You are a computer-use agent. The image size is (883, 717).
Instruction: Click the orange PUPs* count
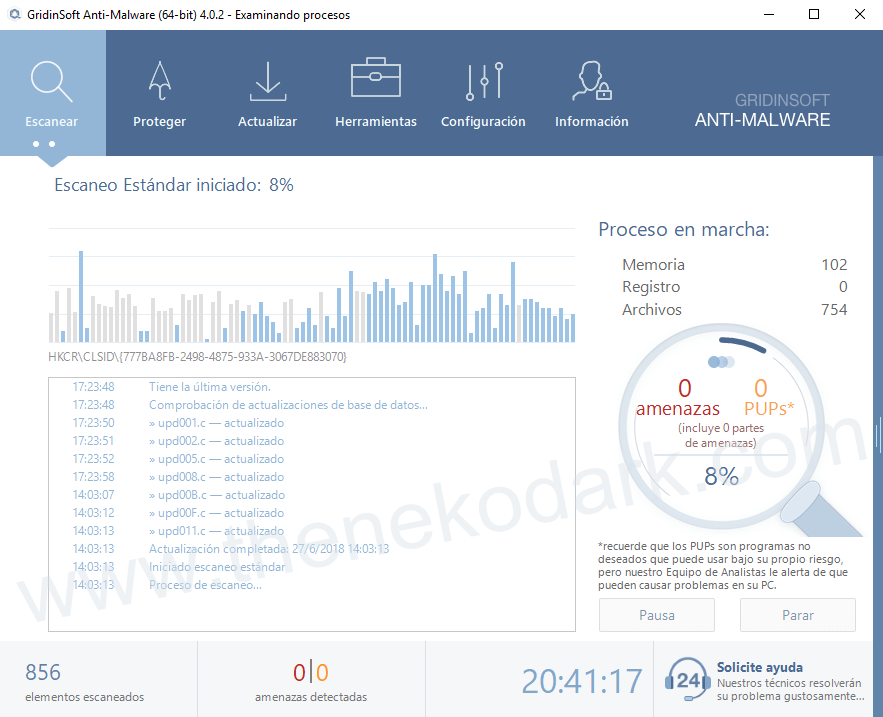coord(761,388)
